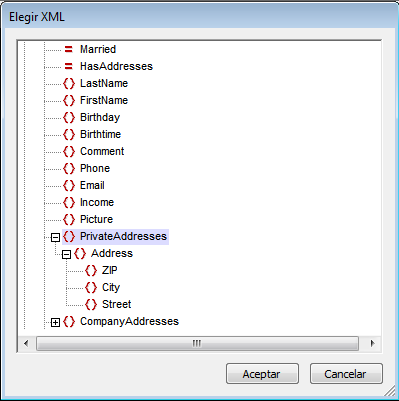The height and width of the screenshot is (401, 399).
Task: Select the Comment tree item
Action: point(102,151)
